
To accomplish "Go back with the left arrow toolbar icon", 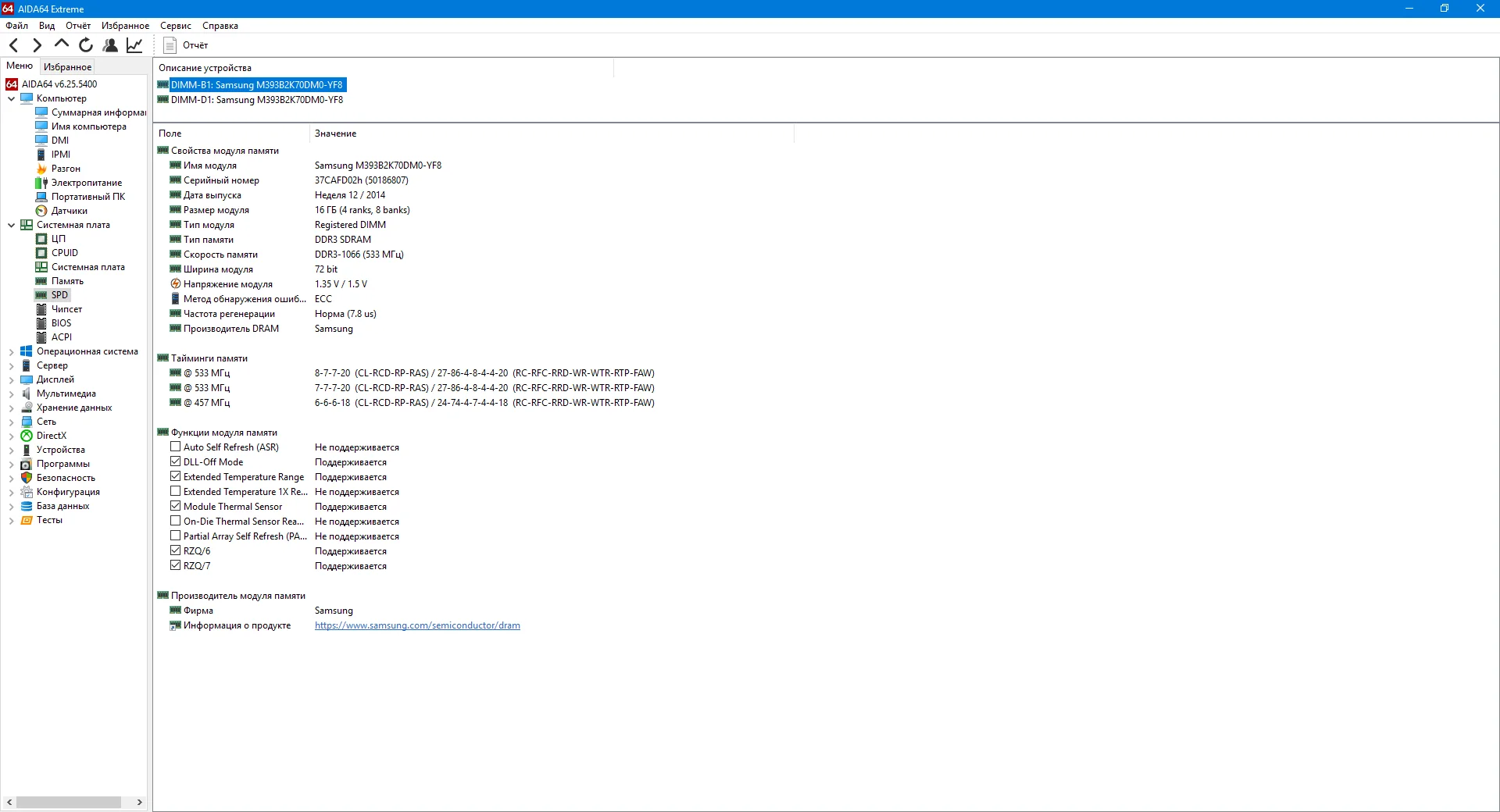I will pos(13,45).
